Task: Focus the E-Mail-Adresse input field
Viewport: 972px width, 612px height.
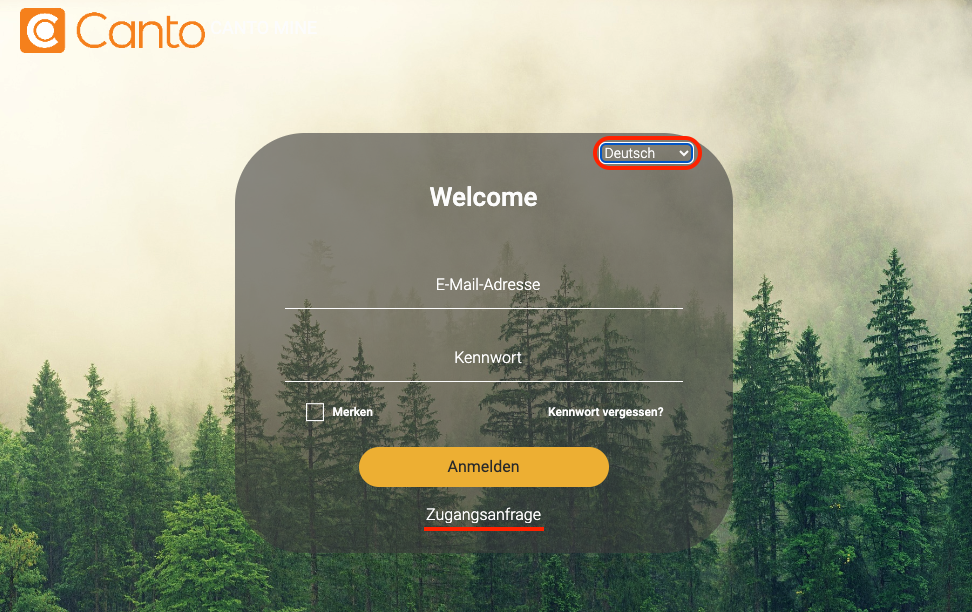Action: (484, 285)
